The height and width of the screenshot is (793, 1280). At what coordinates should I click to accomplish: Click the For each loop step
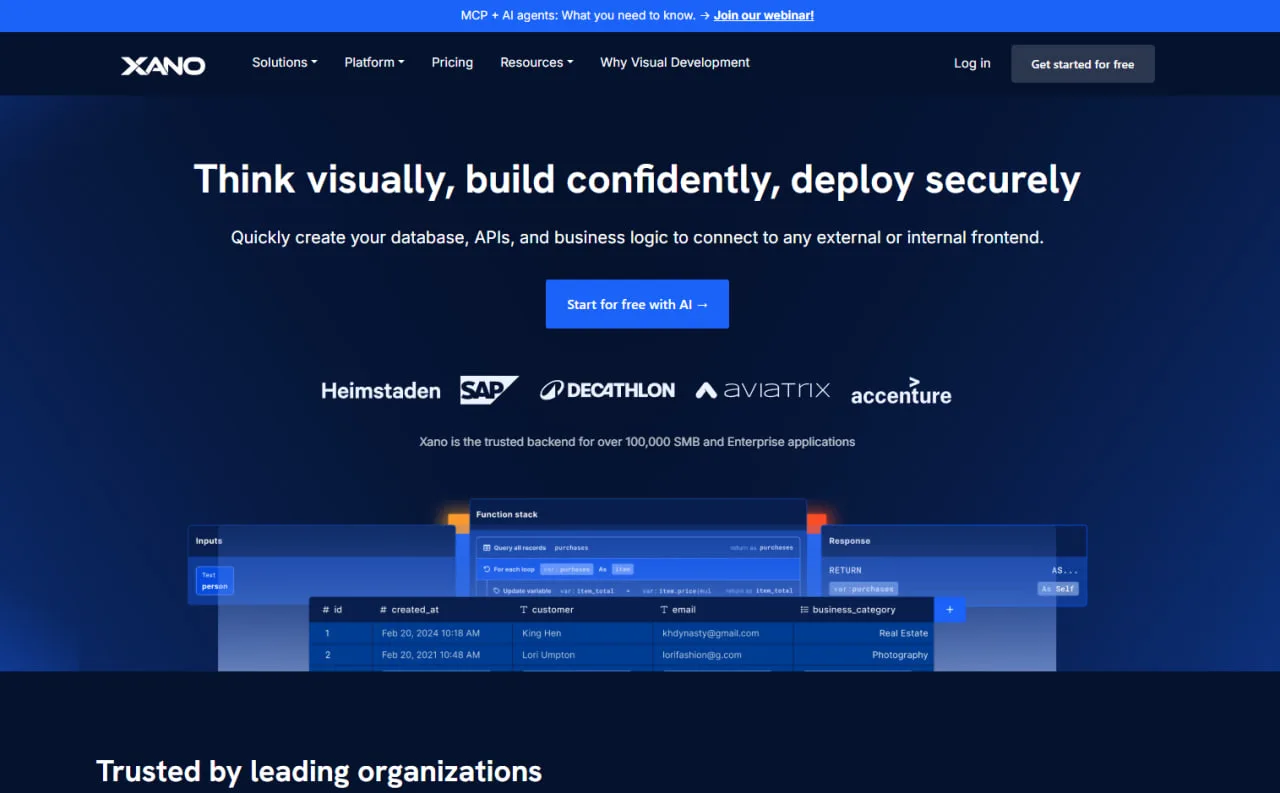click(638, 569)
